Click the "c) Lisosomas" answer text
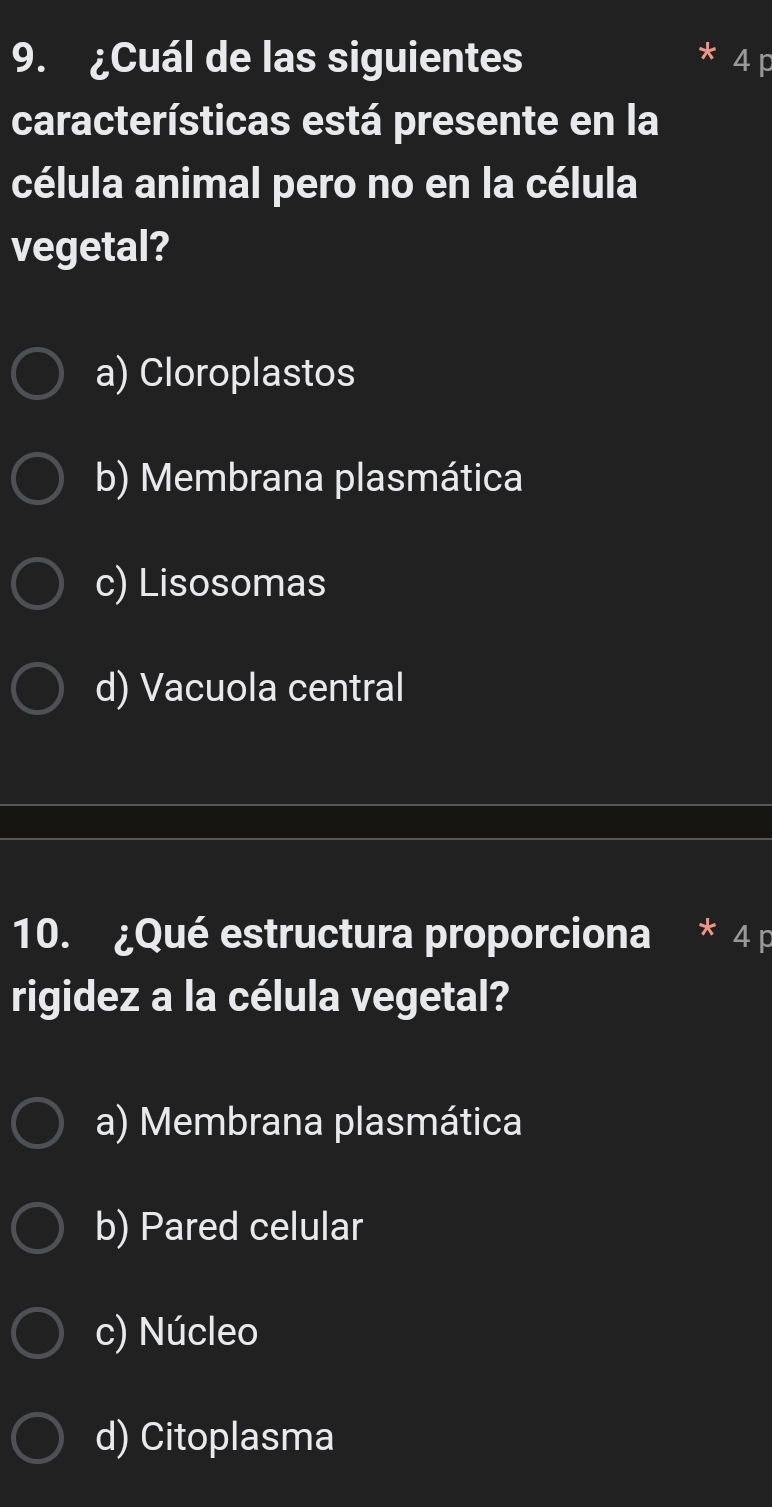The image size is (772, 1507). tap(211, 583)
